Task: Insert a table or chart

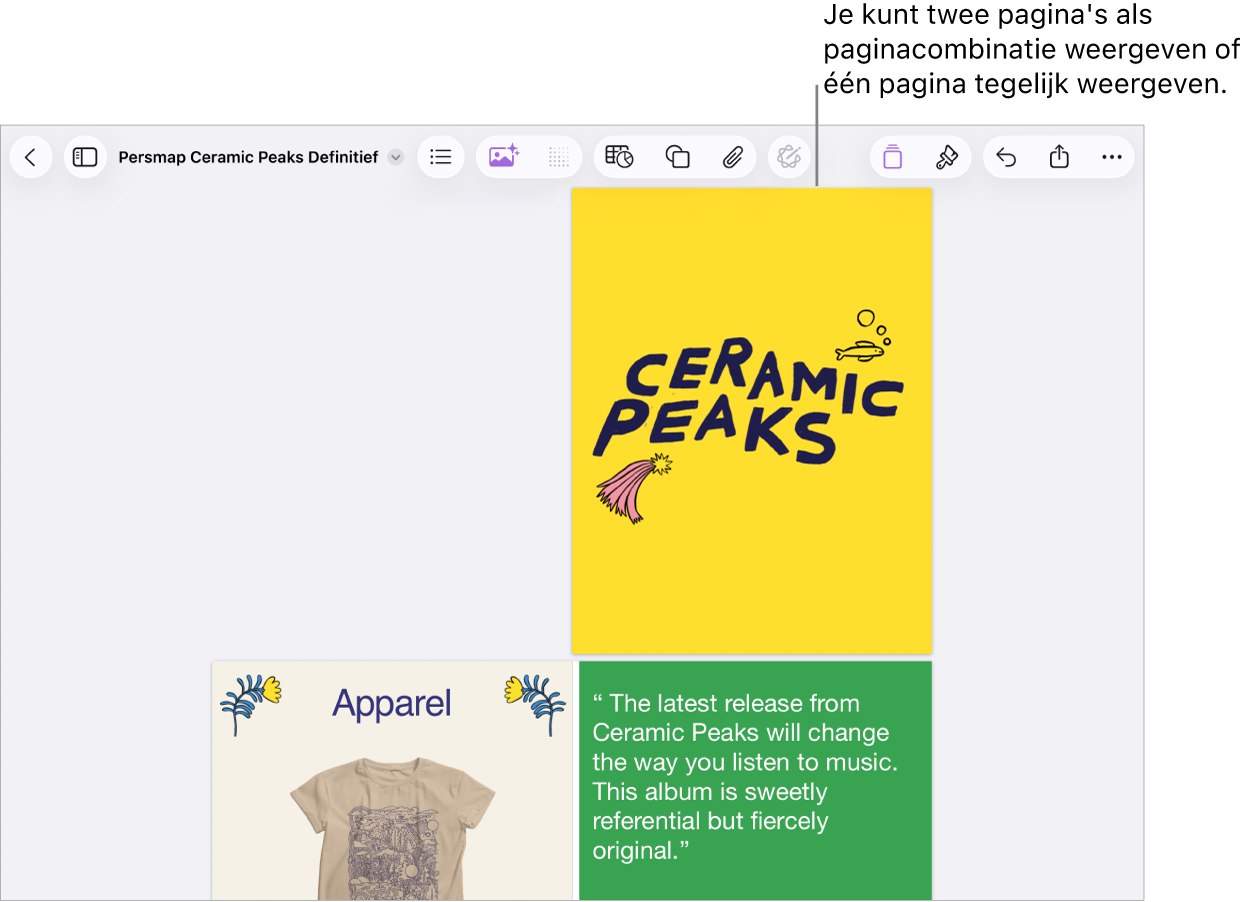Action: click(620, 157)
